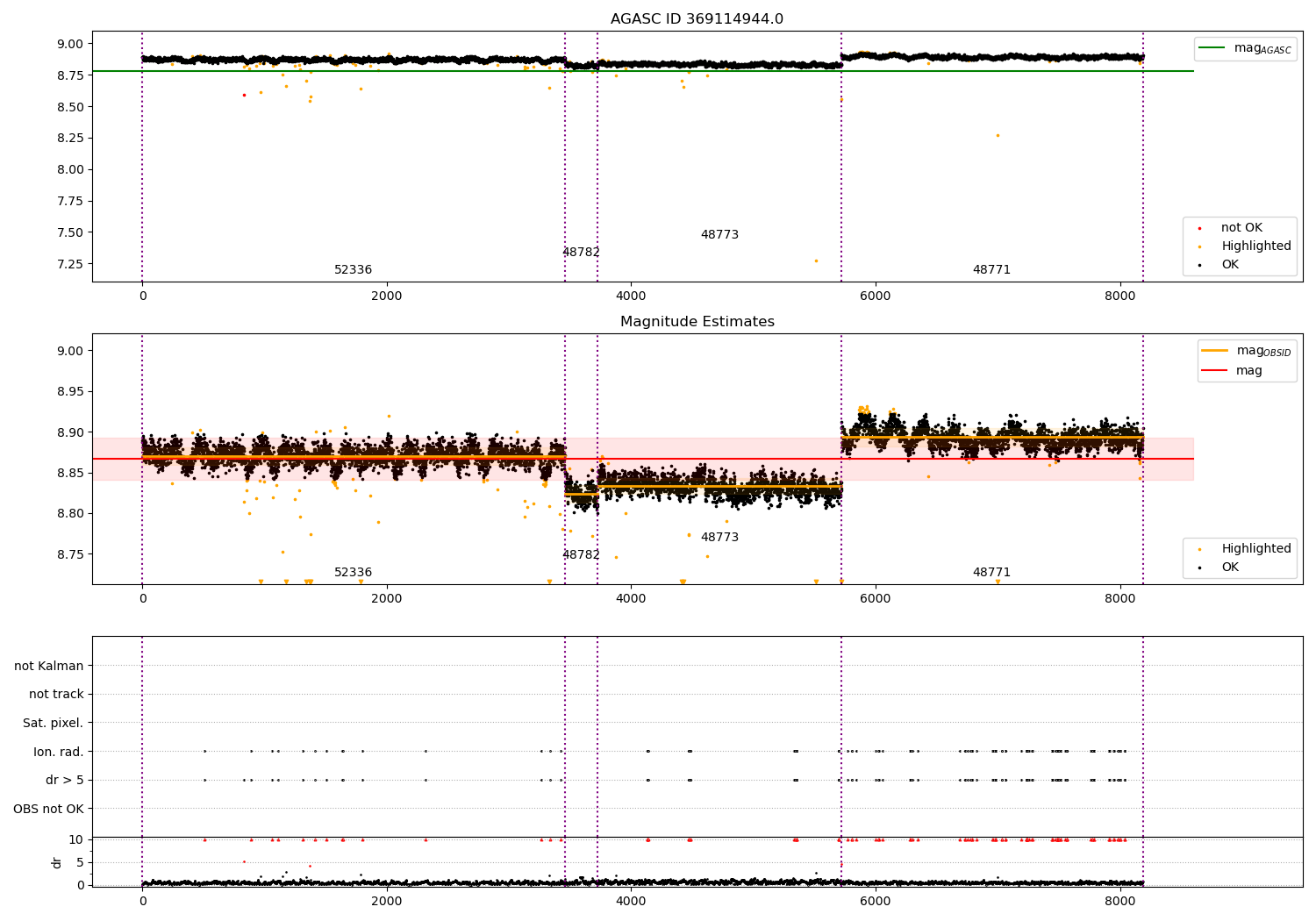Click obsid label 48771 in Magnitude Estimates plot
Viewport: 1316px width, 921px height.
tap(991, 573)
